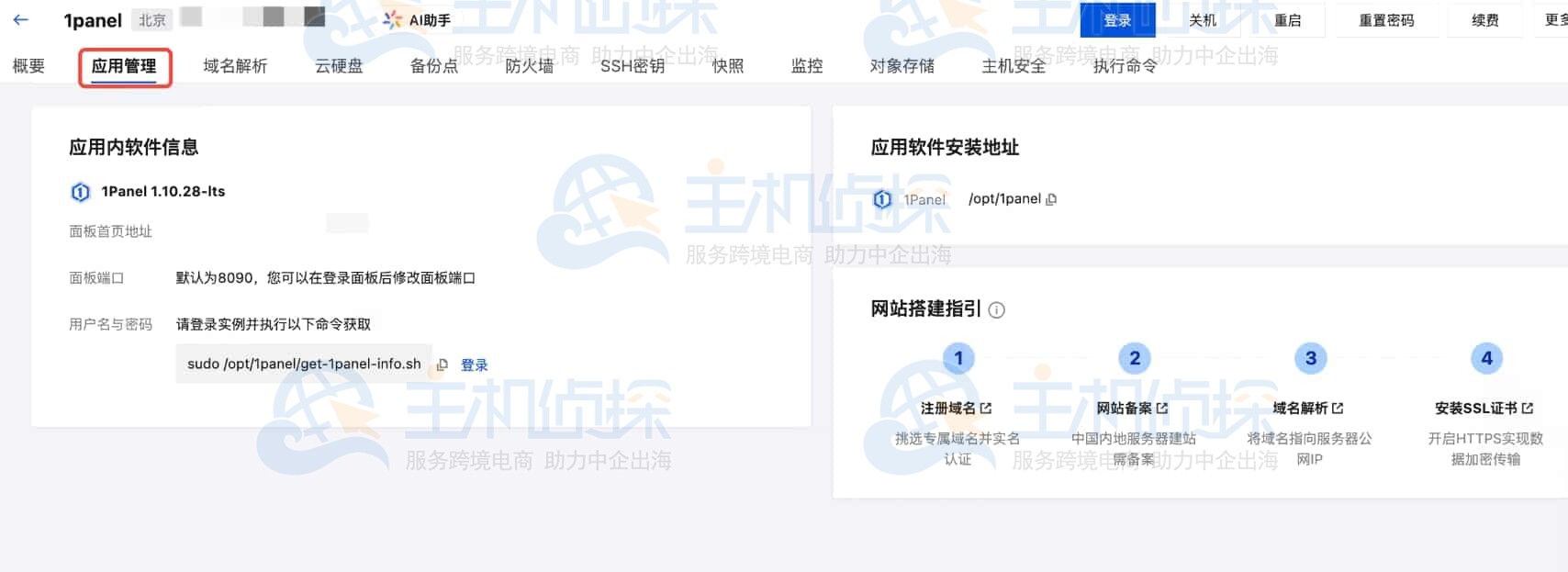Open the 概要 tab
Screen dimensions: 1568x572
28,66
